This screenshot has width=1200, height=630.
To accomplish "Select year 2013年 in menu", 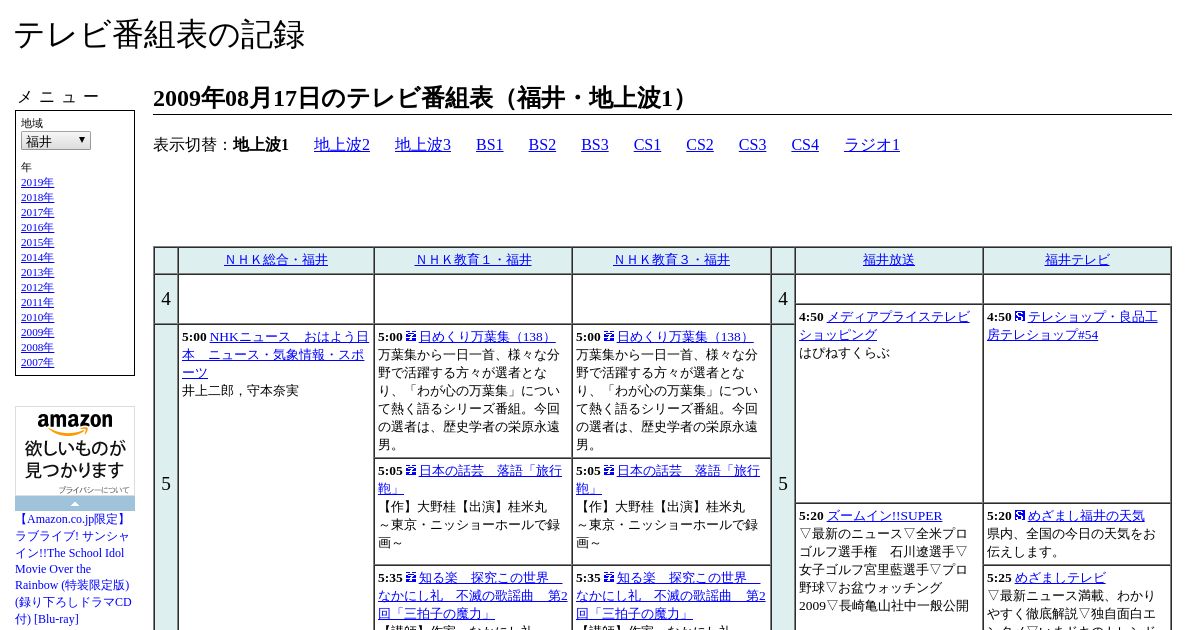I will (x=37, y=273).
